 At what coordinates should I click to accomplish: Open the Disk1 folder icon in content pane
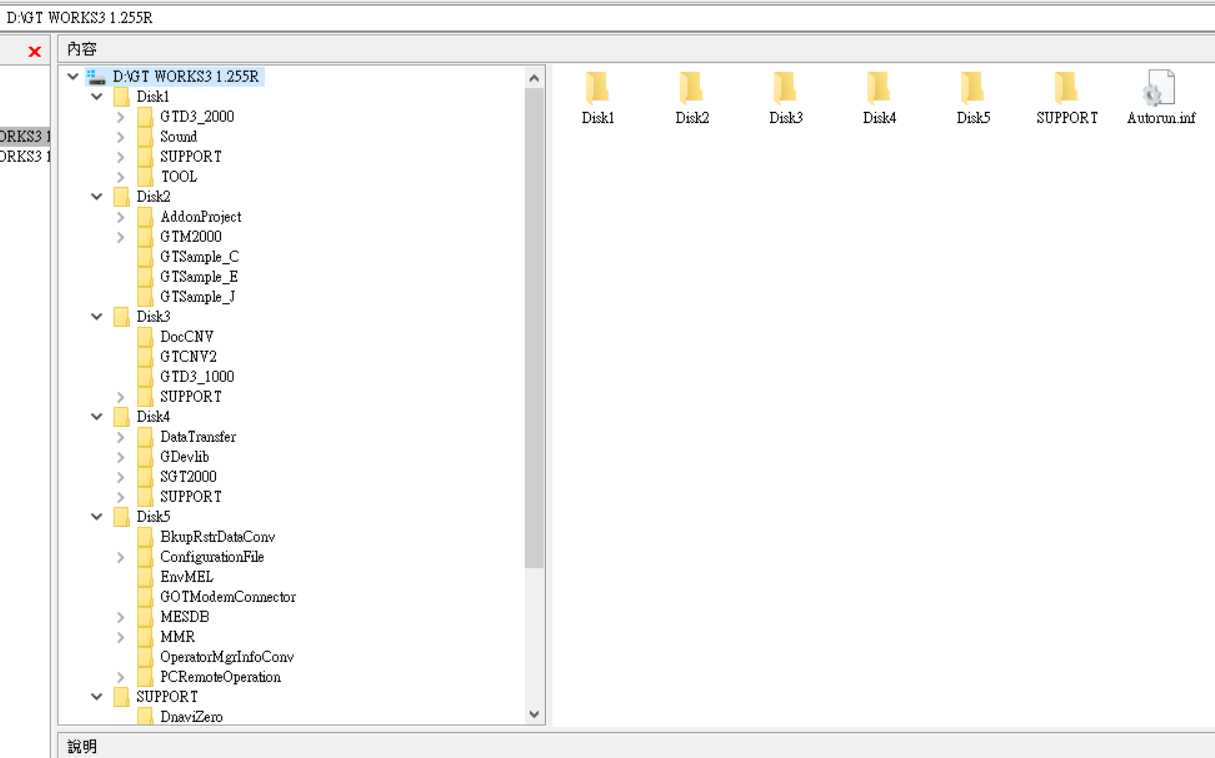pyautogui.click(x=597, y=89)
